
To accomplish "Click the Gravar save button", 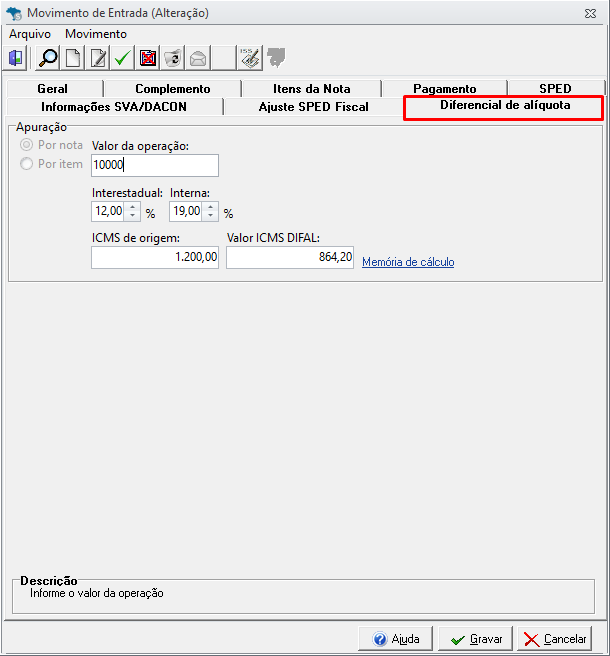I will coord(476,639).
